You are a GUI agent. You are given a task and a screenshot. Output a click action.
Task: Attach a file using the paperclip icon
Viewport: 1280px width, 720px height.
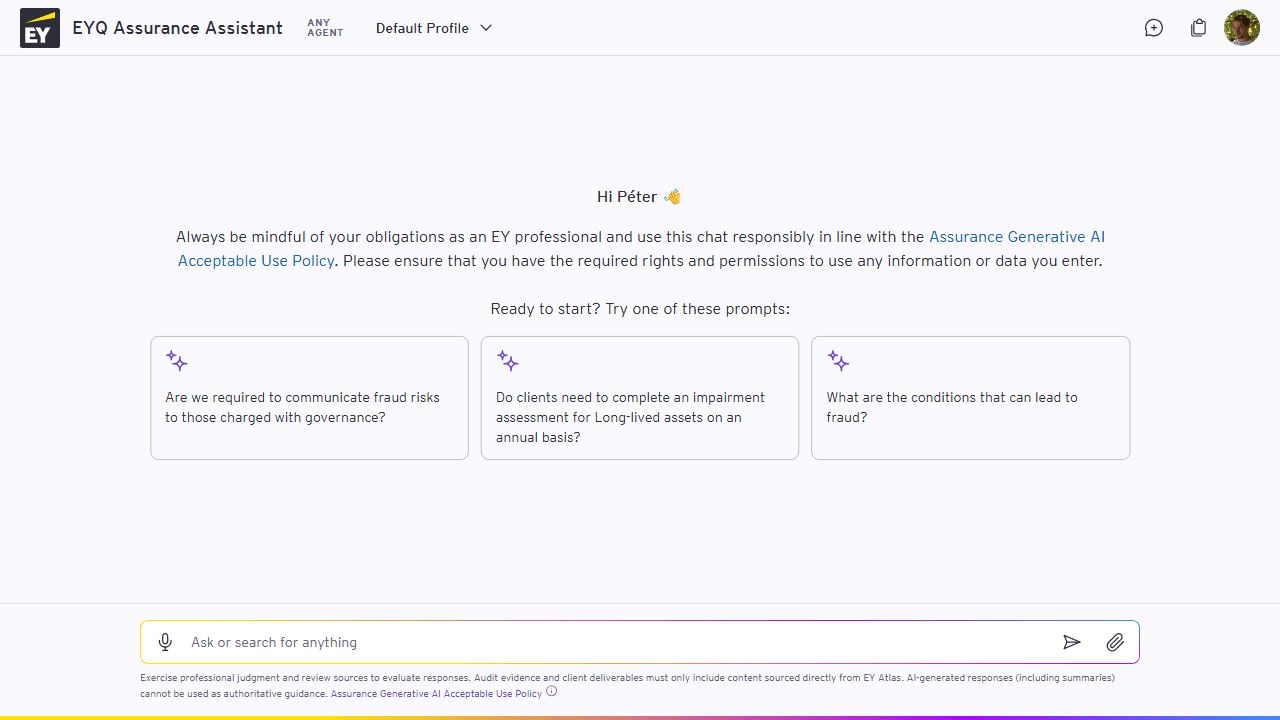tap(1115, 642)
